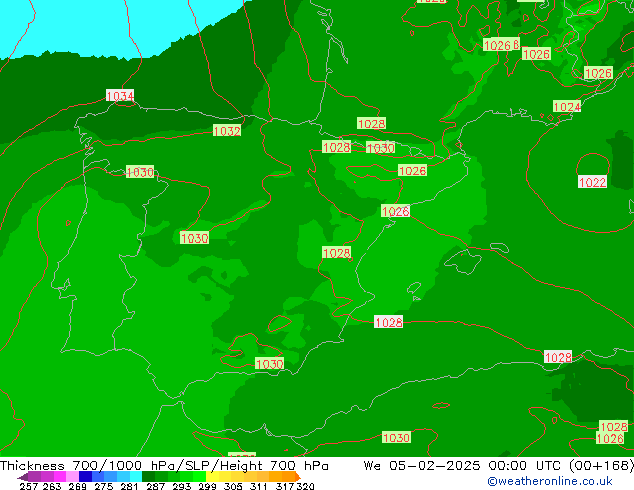Click the 1034 pressure contour label

point(120,96)
